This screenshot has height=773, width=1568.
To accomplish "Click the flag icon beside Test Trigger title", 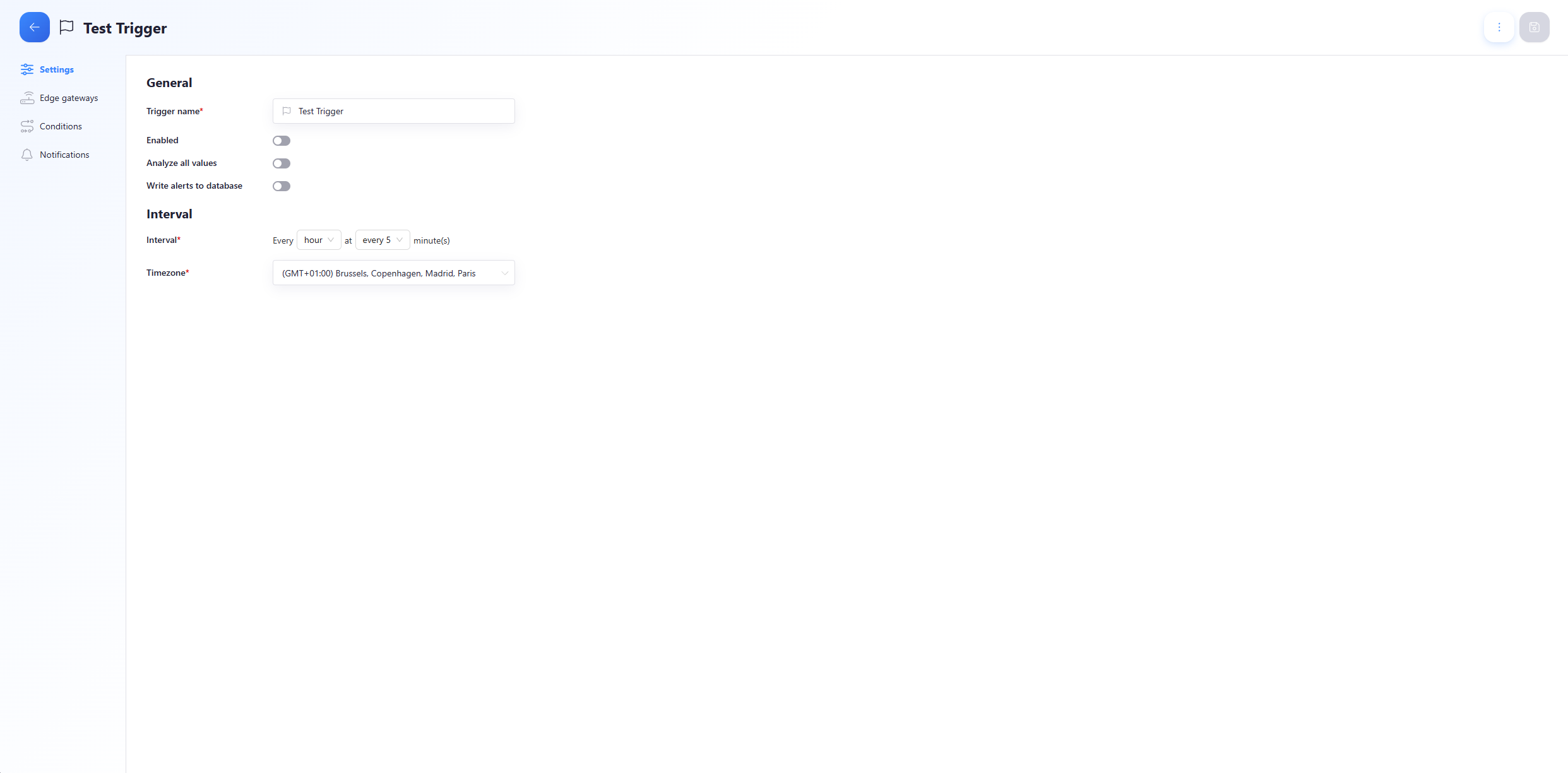I will [66, 27].
